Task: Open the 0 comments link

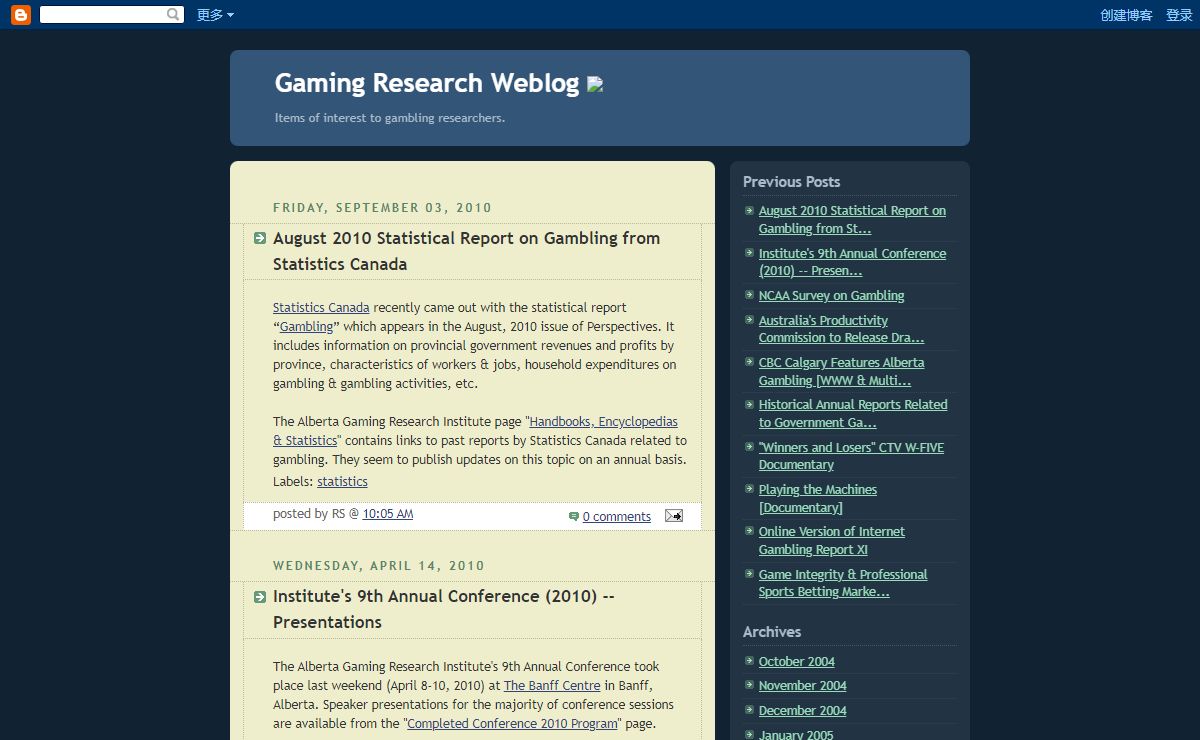Action: click(617, 517)
